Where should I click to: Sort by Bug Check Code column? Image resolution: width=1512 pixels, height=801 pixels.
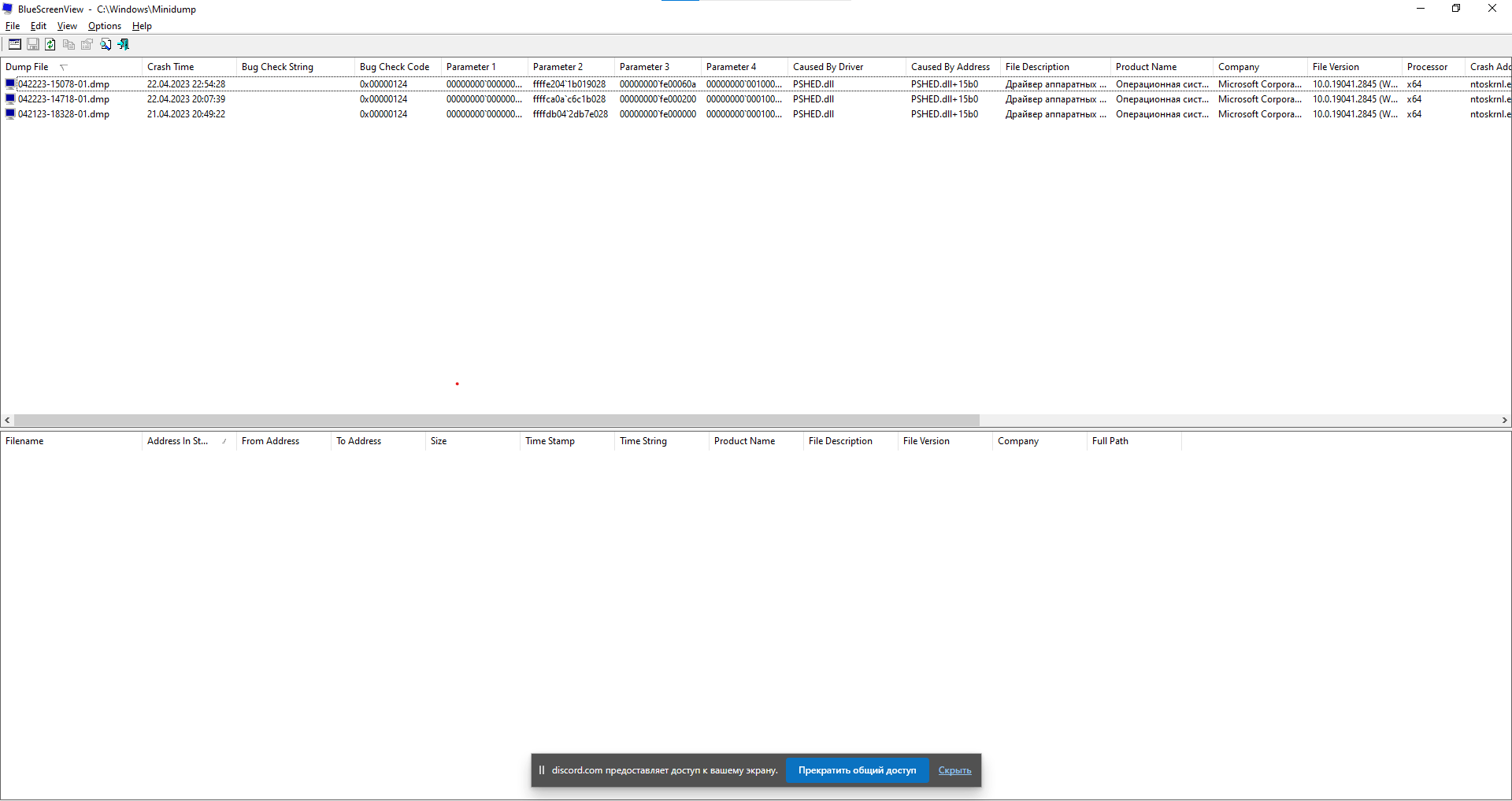click(398, 67)
